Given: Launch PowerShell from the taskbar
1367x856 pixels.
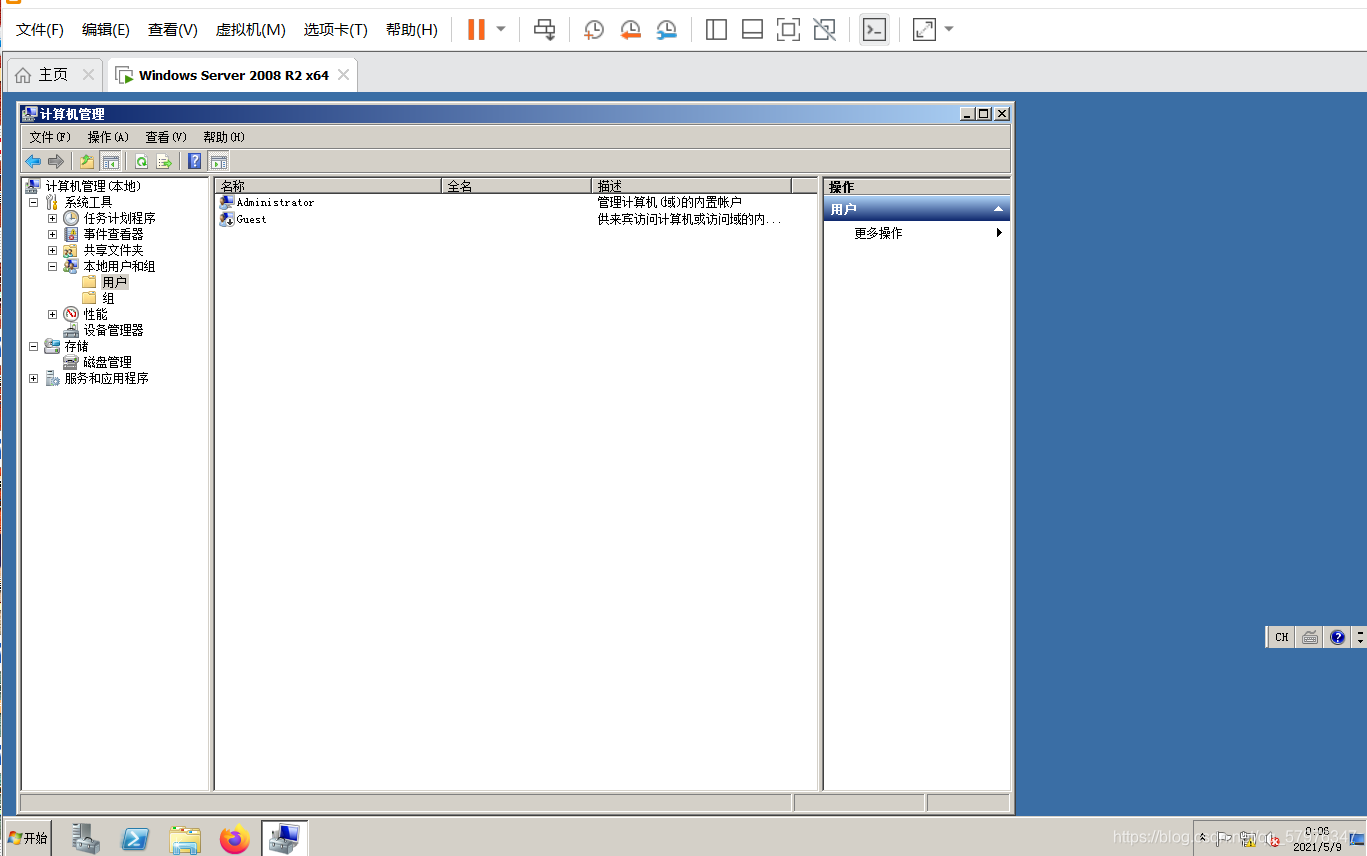Looking at the screenshot, I should [x=136, y=838].
